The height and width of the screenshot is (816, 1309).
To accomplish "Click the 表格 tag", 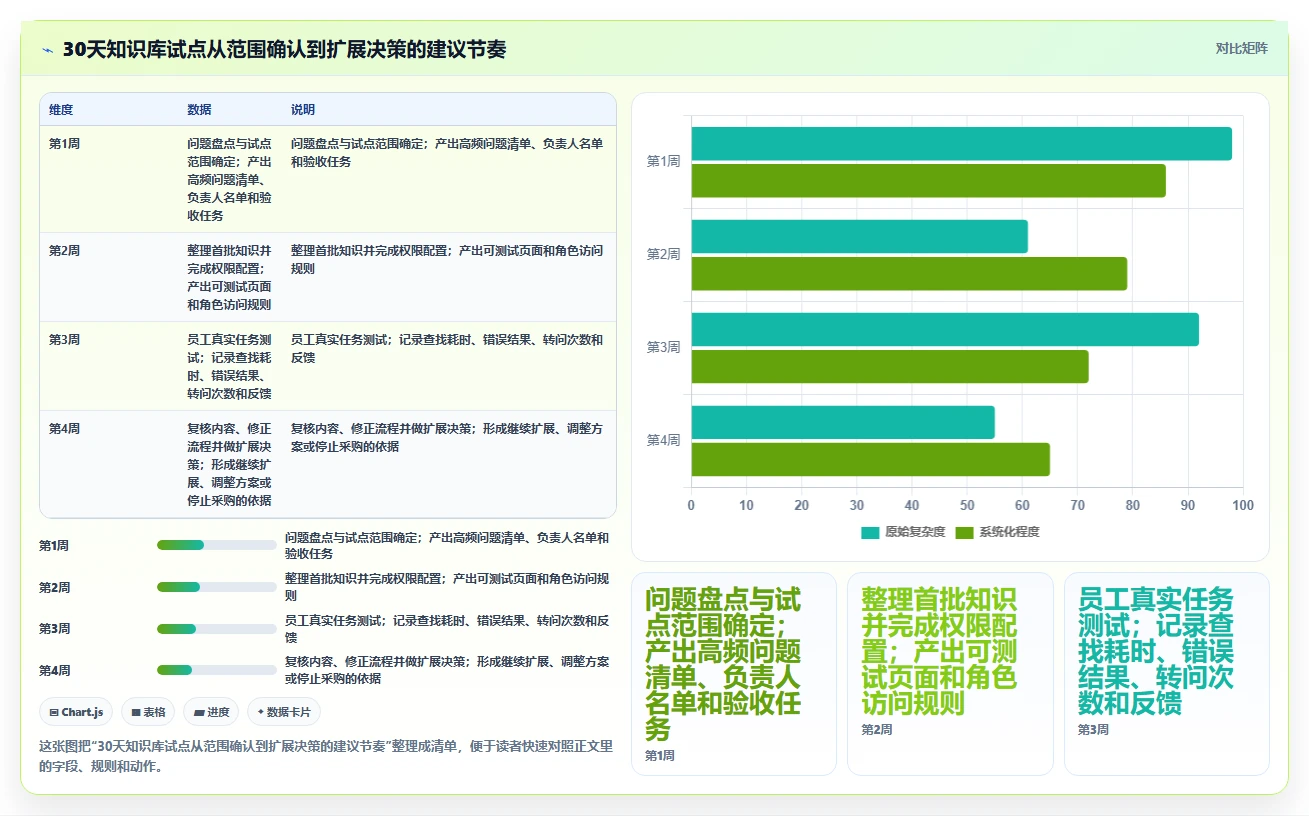I will tap(149, 712).
